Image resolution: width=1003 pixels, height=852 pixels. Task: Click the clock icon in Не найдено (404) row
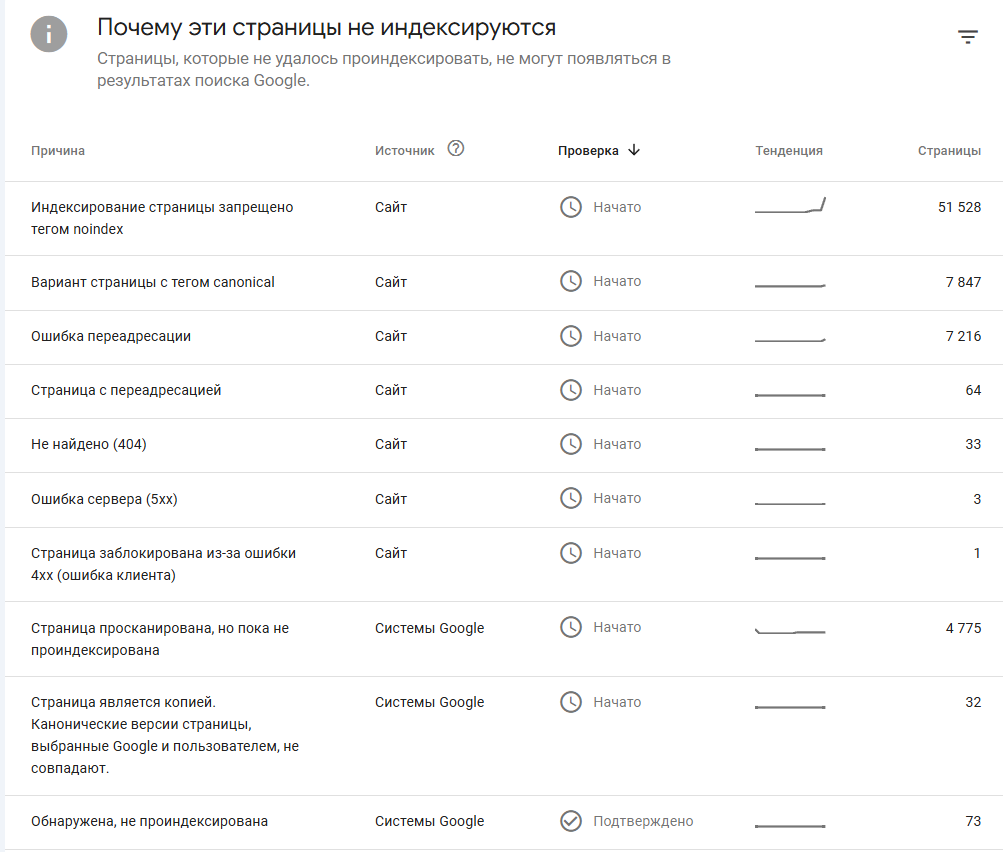[x=571, y=444]
